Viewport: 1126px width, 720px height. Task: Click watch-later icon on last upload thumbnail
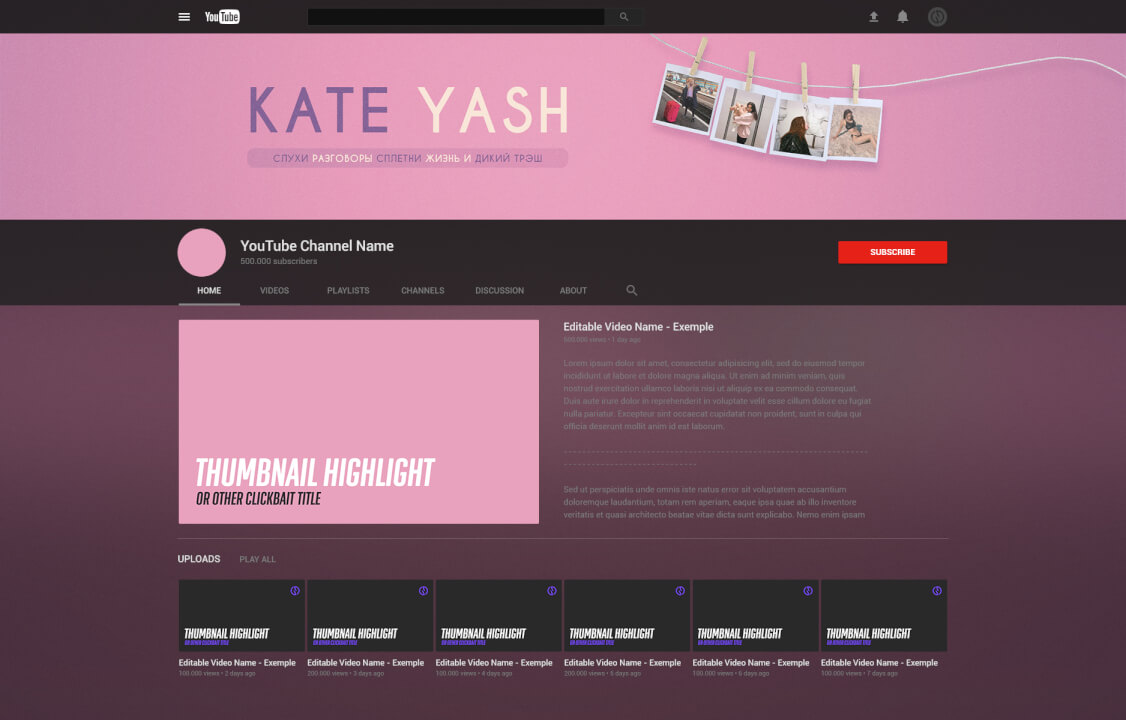pos(936,591)
